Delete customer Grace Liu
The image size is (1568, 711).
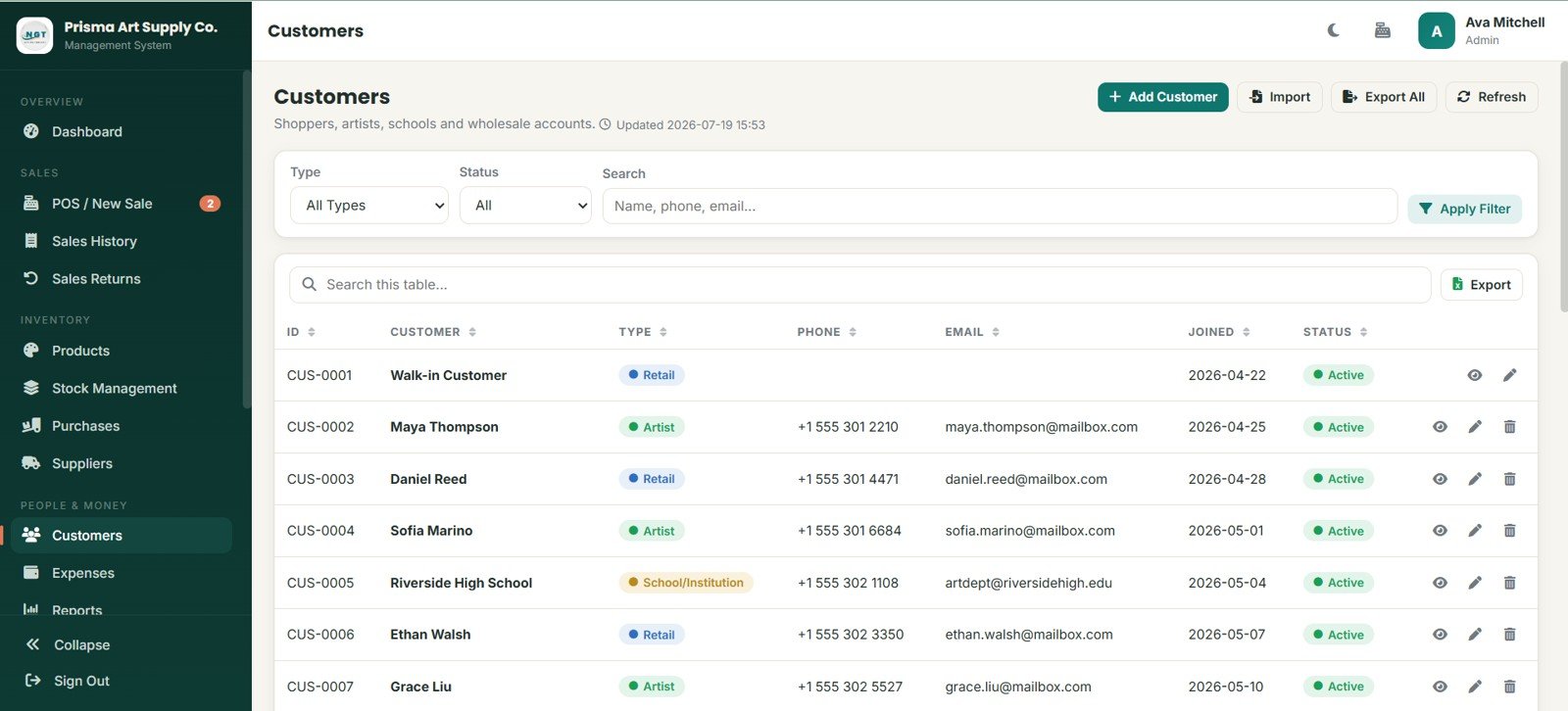1509,687
